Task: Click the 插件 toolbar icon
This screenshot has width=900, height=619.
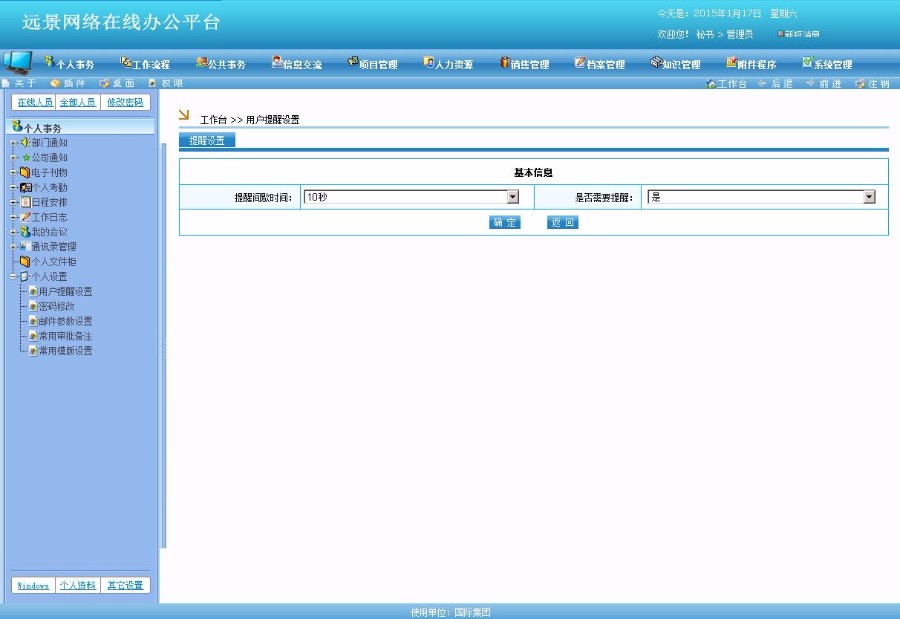Action: tap(55, 83)
